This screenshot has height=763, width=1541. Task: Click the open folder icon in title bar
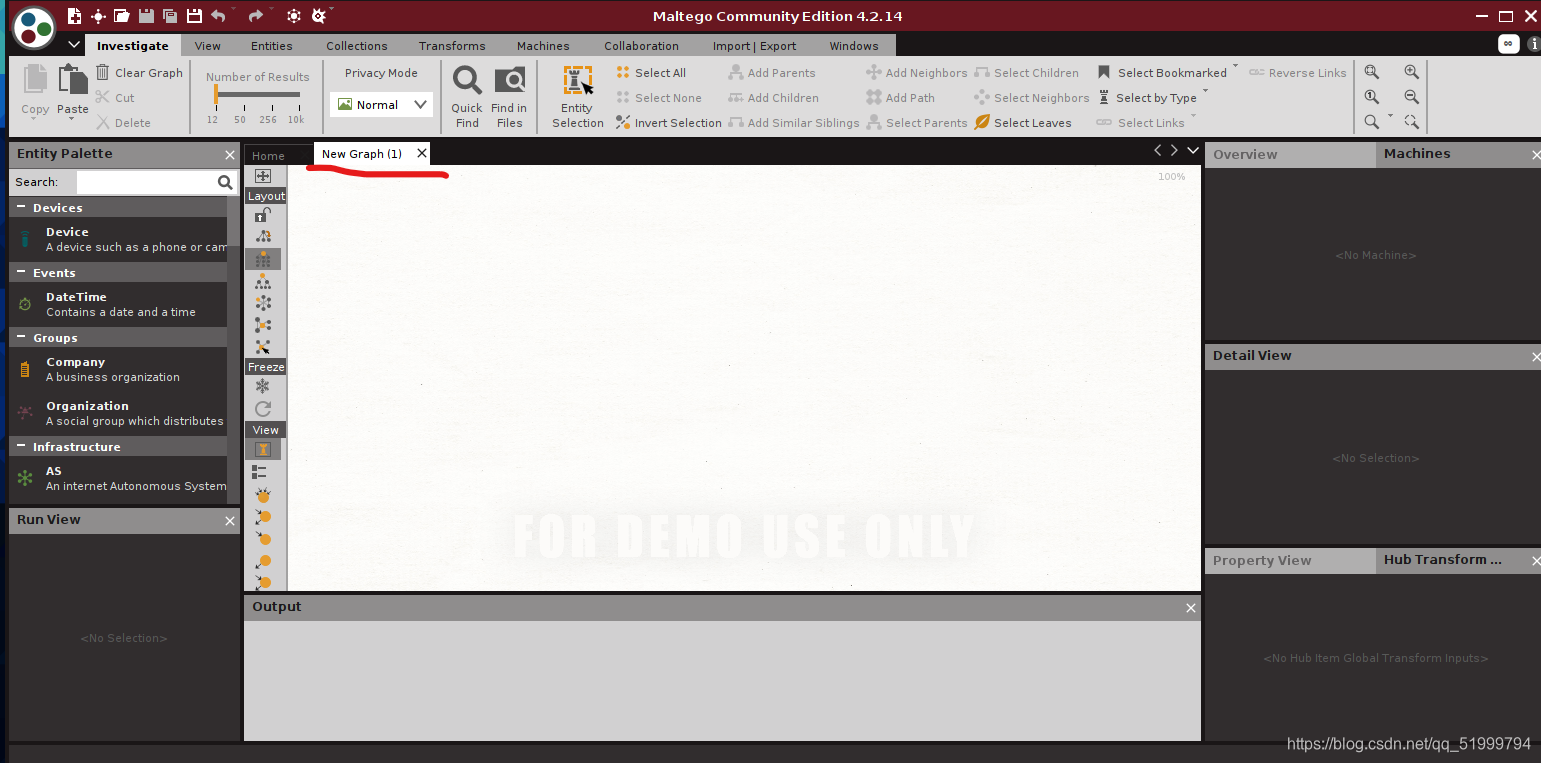(122, 16)
